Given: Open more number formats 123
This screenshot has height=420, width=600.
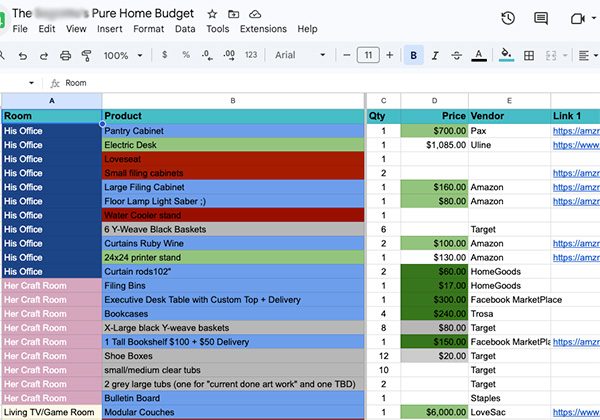Looking at the screenshot, I should pos(251,55).
